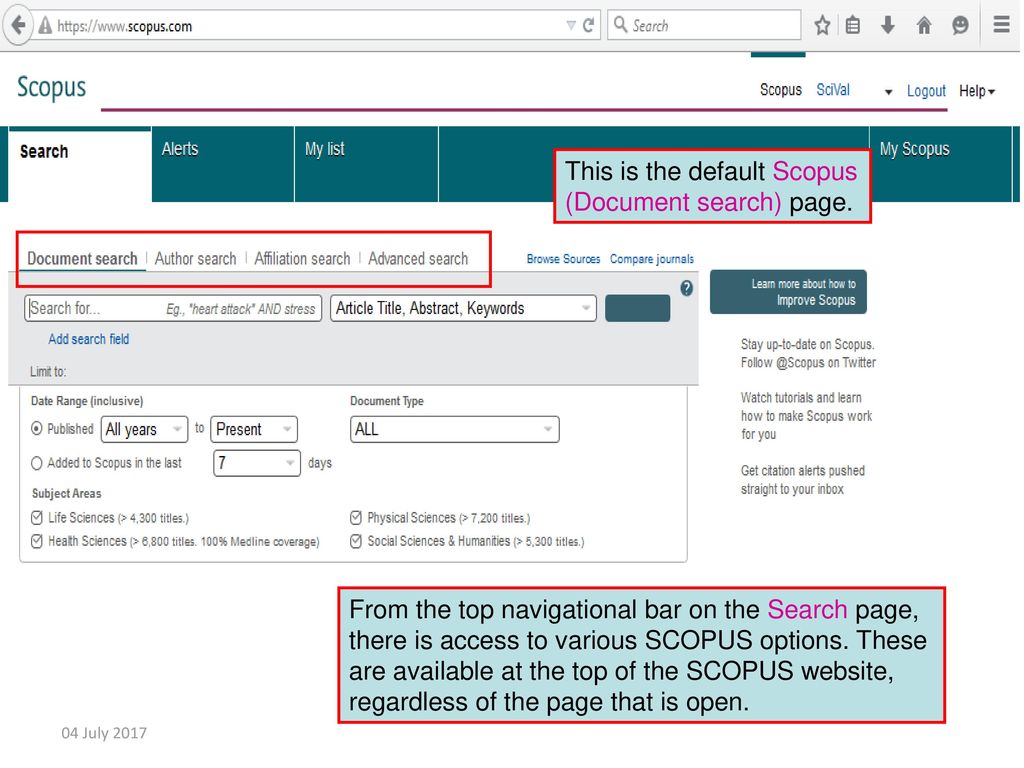The height and width of the screenshot is (768, 1024).
Task: Click Watch tutorials and learn text
Action: click(x=801, y=398)
